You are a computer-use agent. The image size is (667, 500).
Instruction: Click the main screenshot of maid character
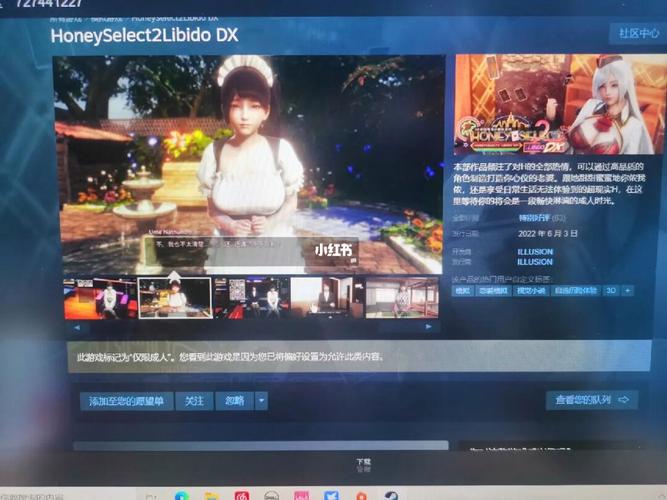point(249,165)
